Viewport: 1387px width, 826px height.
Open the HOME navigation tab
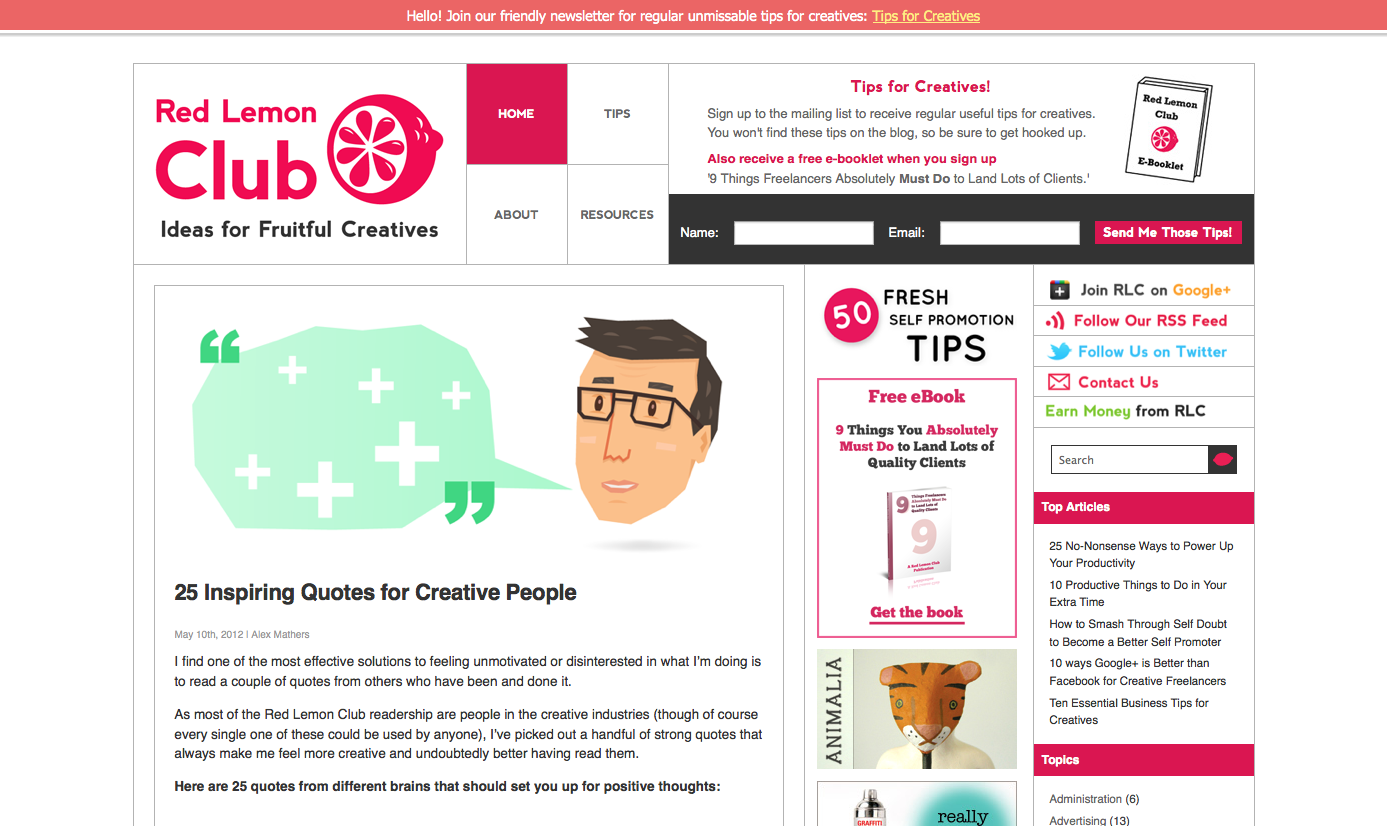click(x=516, y=114)
